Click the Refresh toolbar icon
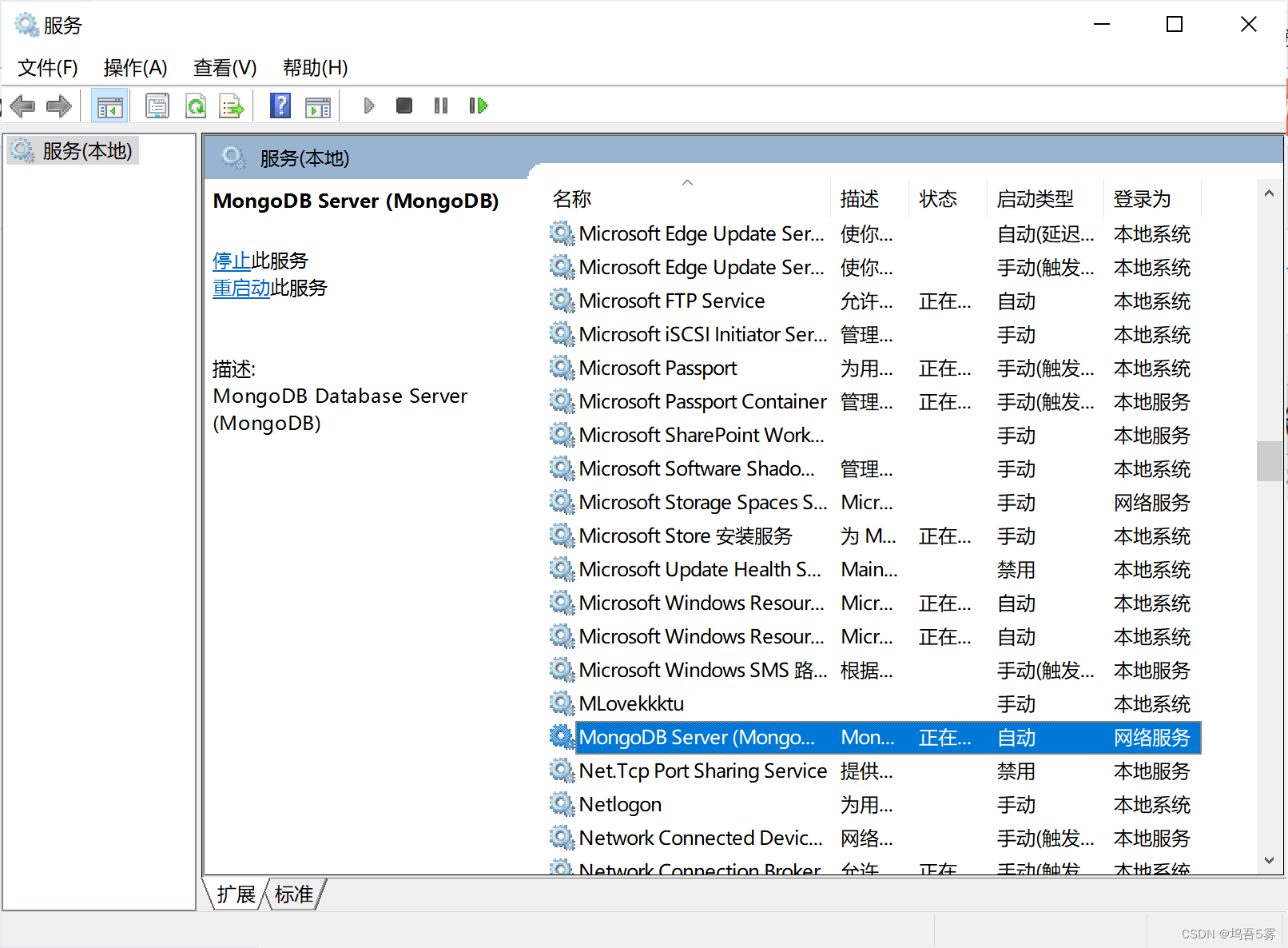This screenshot has height=948, width=1288. pyautogui.click(x=196, y=106)
